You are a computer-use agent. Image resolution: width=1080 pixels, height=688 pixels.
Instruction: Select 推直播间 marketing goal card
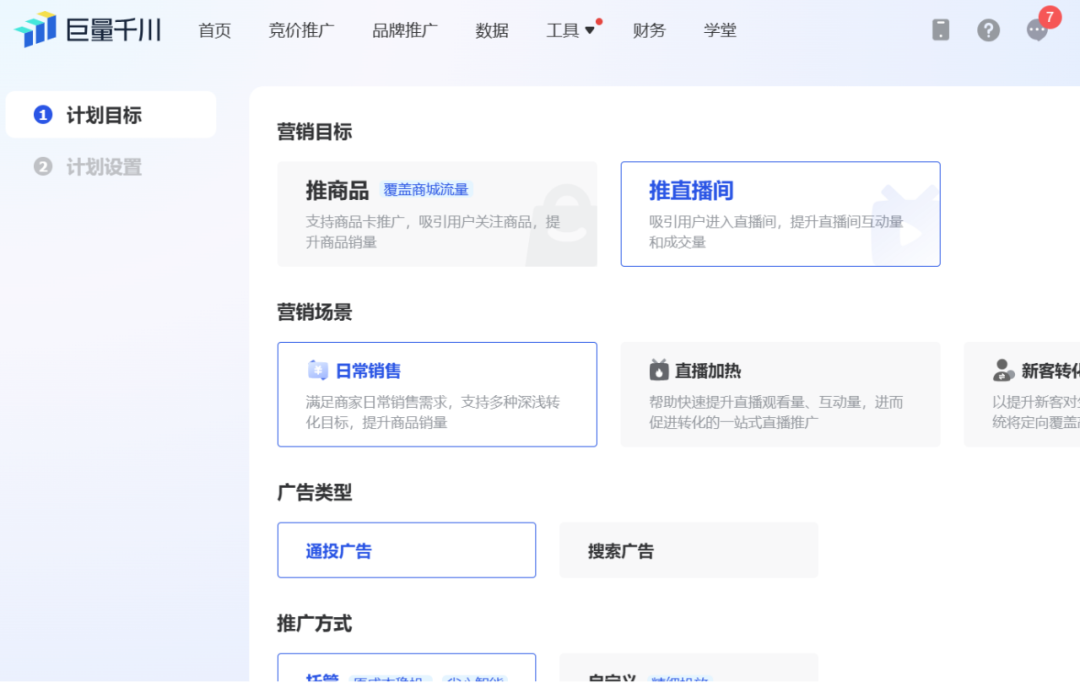pyautogui.click(x=780, y=214)
